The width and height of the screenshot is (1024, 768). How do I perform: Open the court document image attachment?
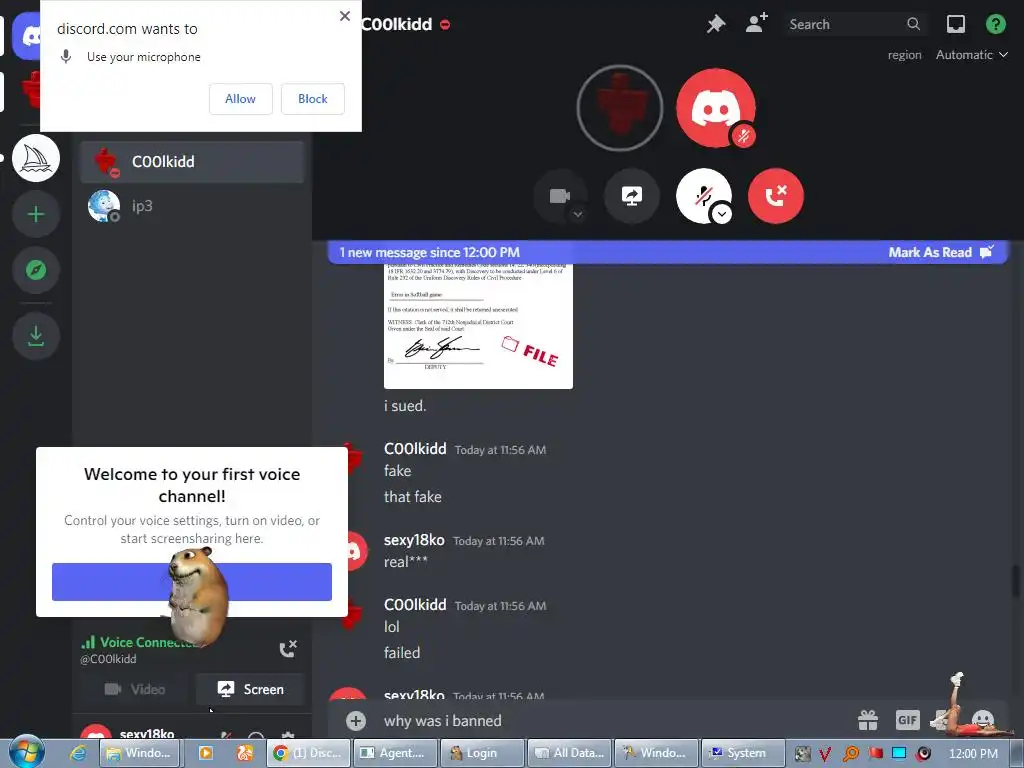click(x=478, y=326)
